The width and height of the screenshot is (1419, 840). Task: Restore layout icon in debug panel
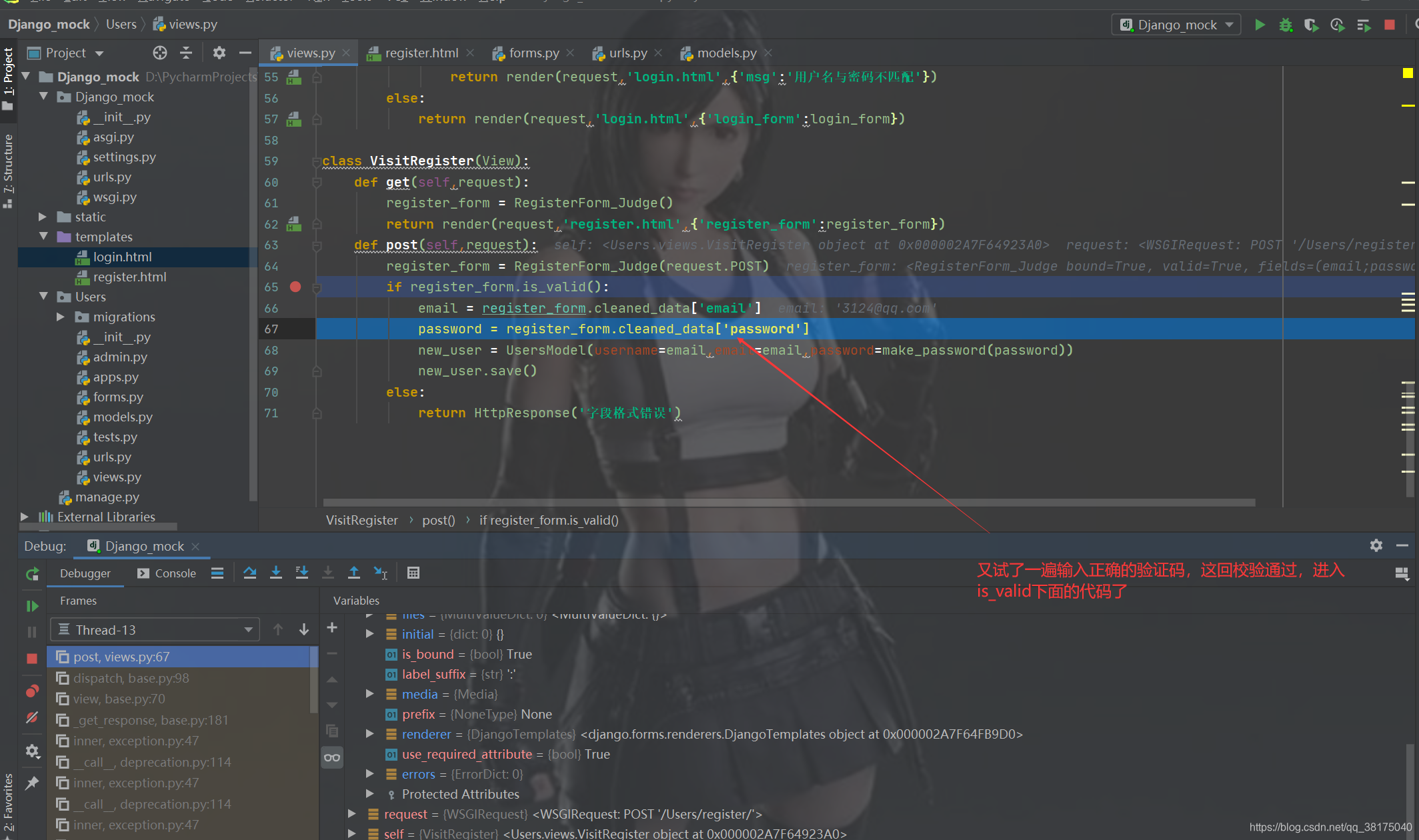(x=1402, y=573)
